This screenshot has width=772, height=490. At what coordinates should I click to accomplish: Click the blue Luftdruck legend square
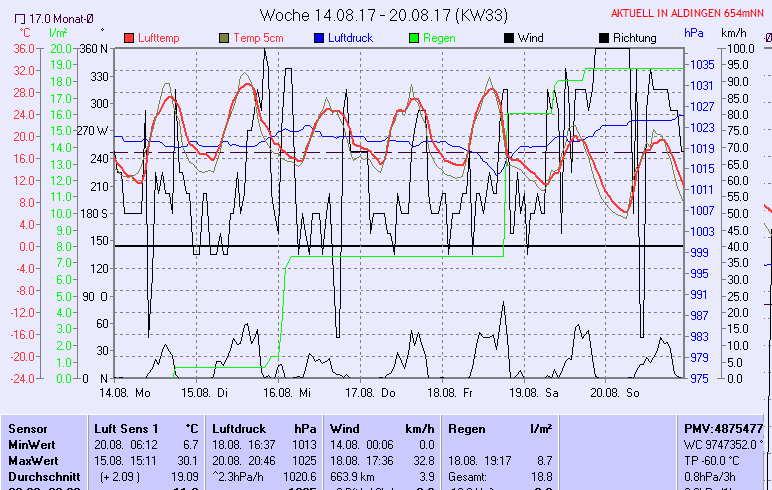318,38
